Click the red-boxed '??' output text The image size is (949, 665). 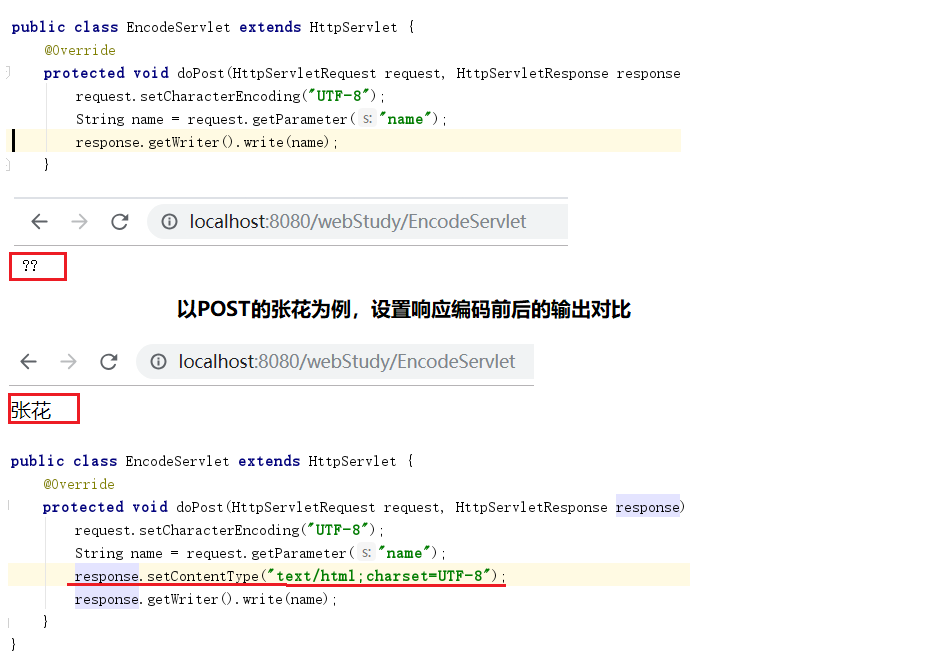click(x=29, y=266)
